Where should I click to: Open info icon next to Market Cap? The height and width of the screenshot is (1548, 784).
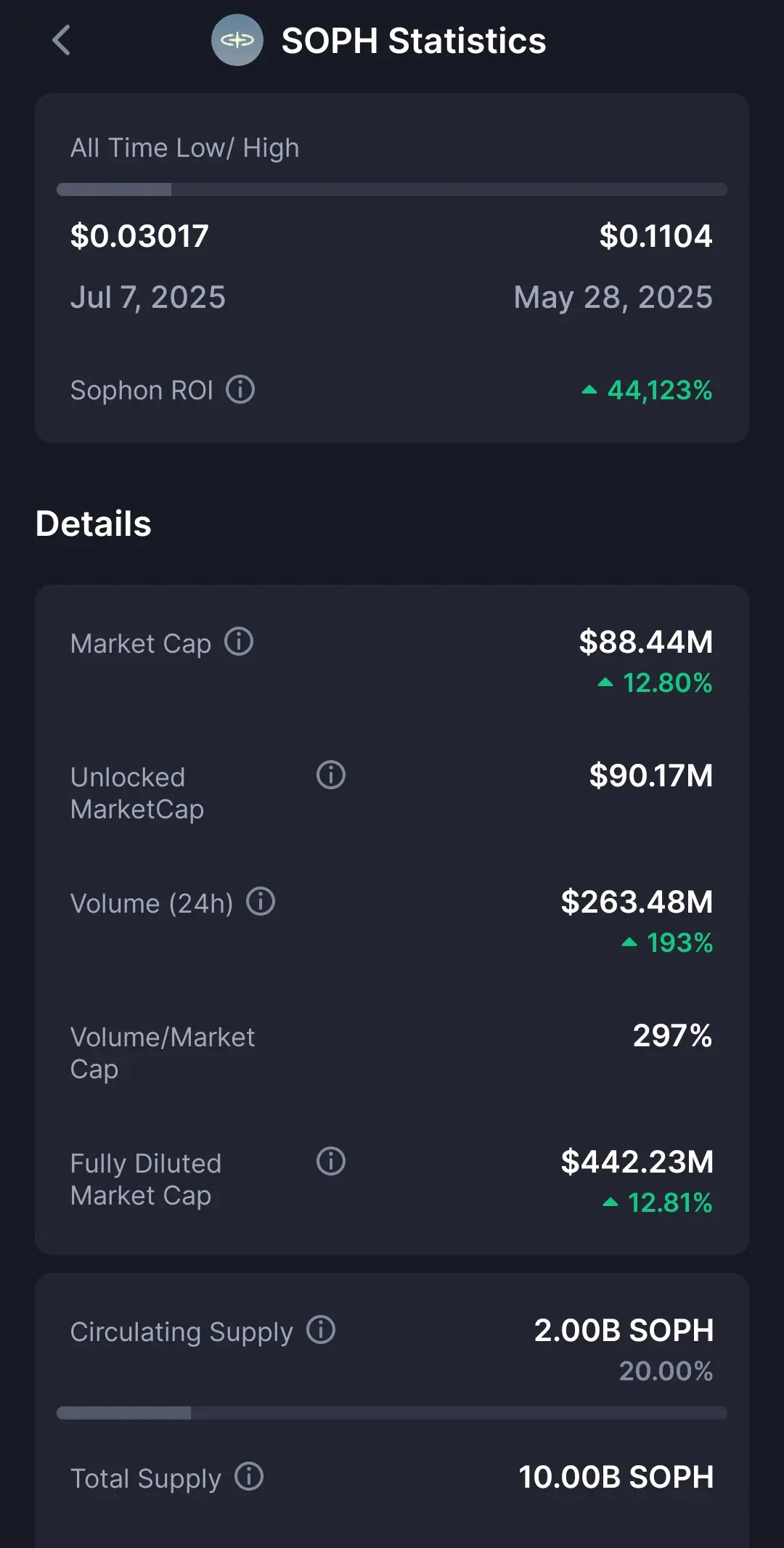click(239, 642)
